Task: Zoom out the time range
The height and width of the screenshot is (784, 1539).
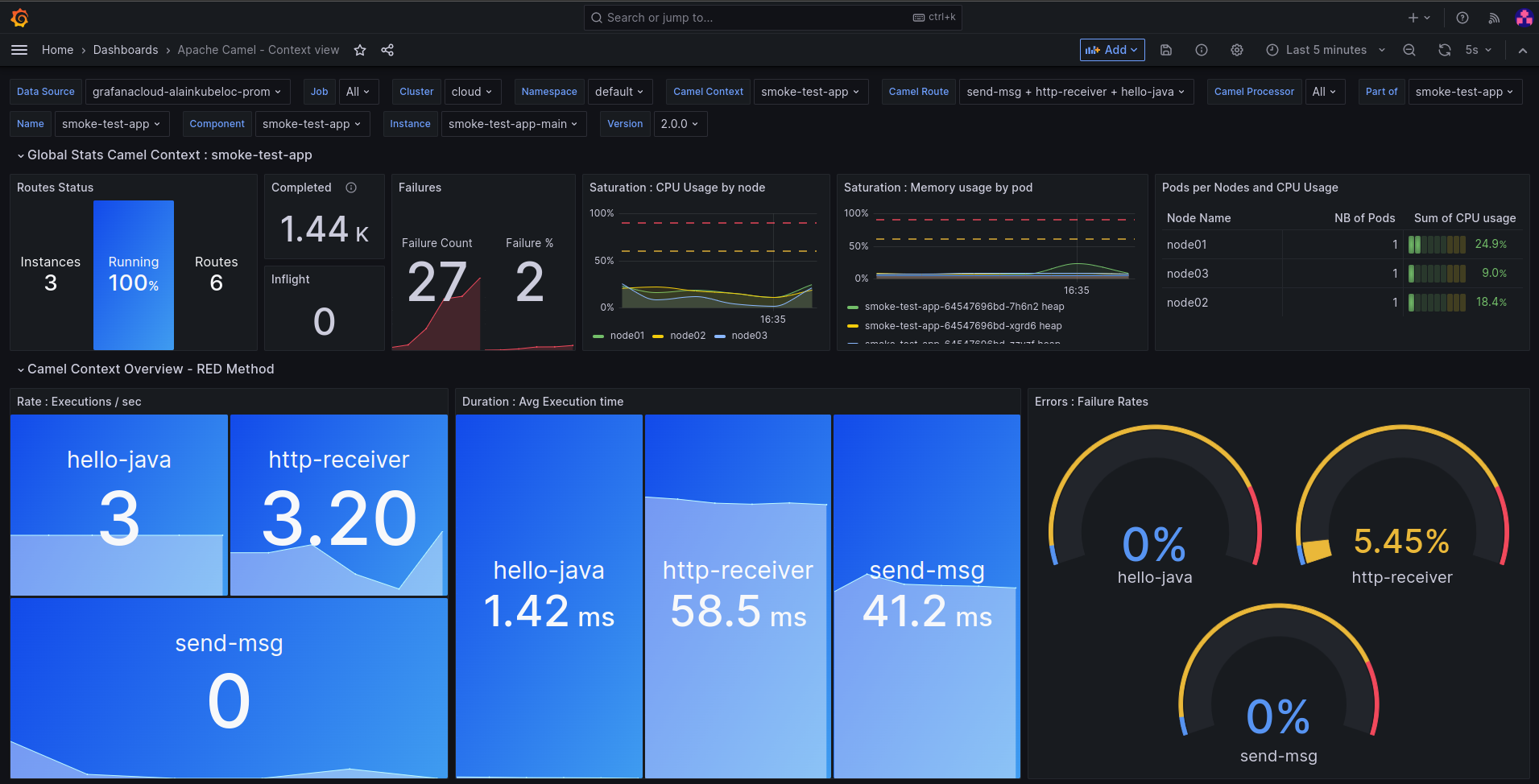Action: [x=1409, y=50]
